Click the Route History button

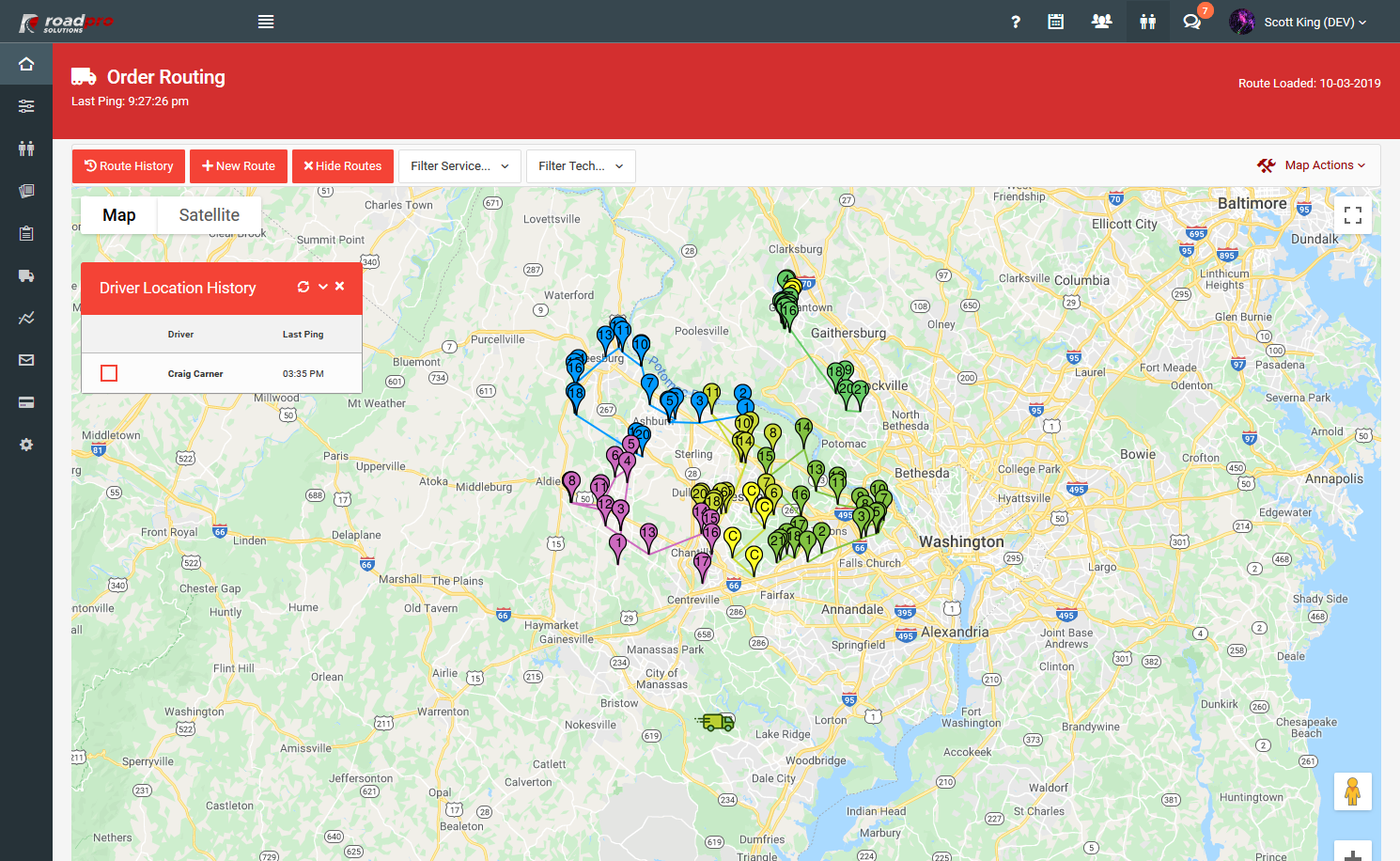129,166
